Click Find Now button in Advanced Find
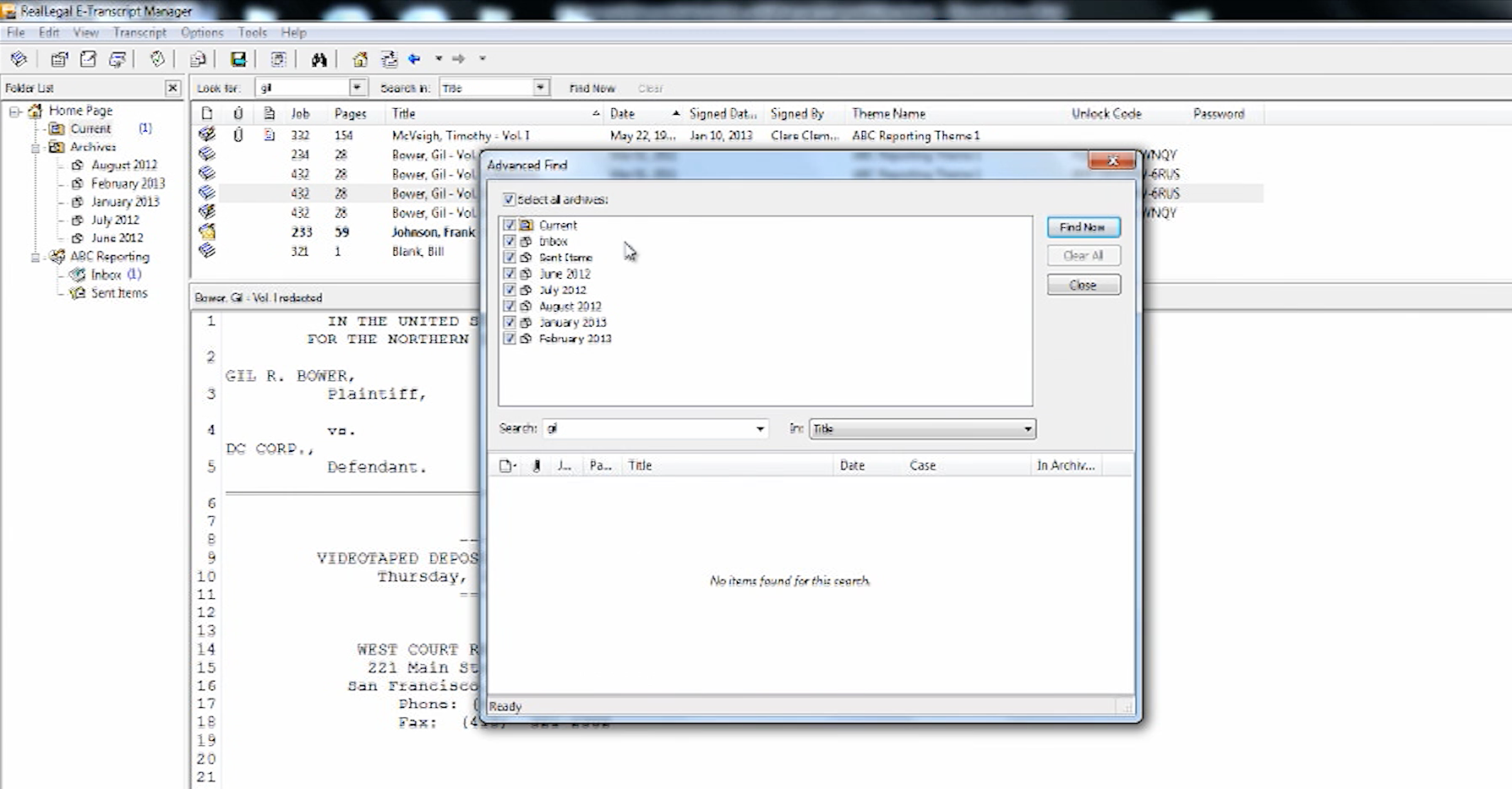This screenshot has width=1512, height=789. click(x=1083, y=227)
